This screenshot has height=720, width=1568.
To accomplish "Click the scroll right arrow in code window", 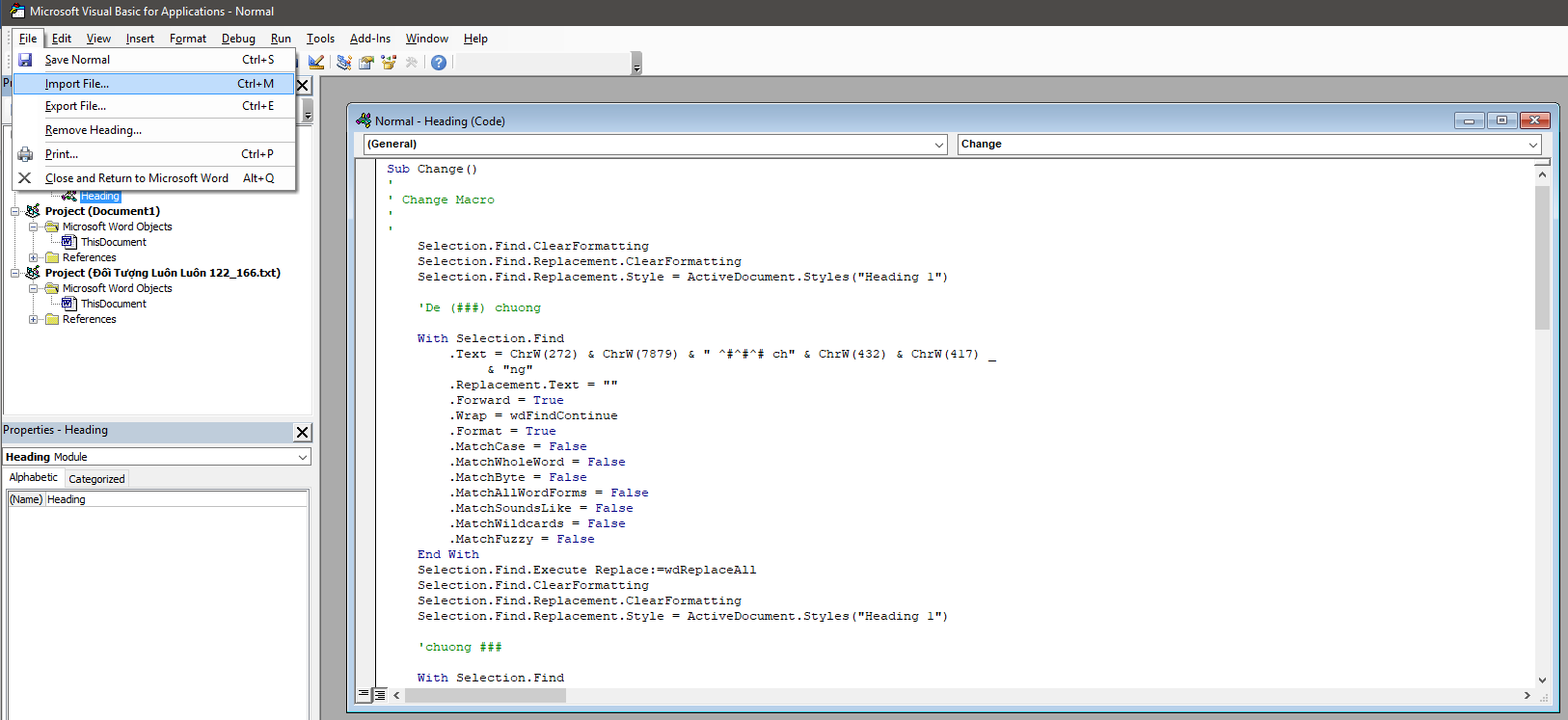I will click(1527, 695).
